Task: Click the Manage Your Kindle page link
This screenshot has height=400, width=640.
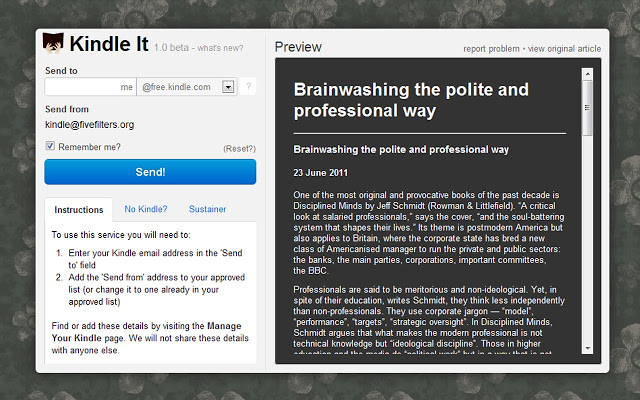Action: tap(146, 332)
